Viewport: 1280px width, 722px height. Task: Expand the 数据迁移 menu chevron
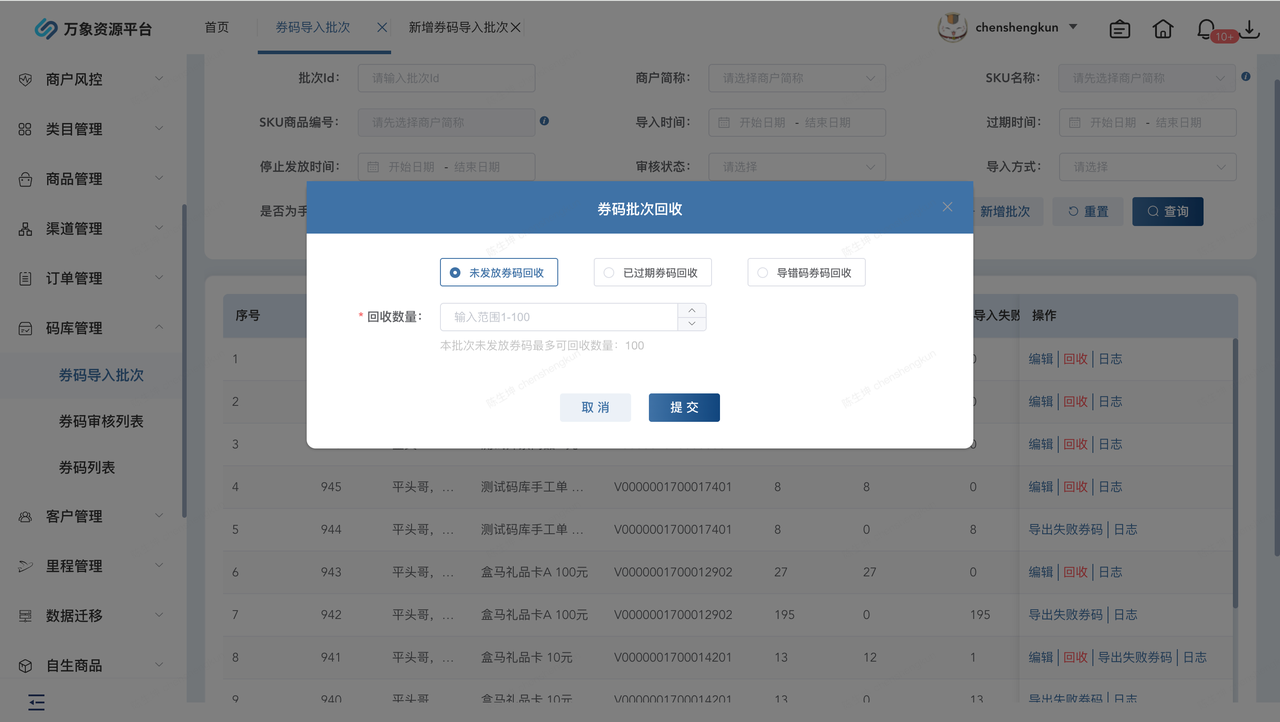[x=159, y=616]
